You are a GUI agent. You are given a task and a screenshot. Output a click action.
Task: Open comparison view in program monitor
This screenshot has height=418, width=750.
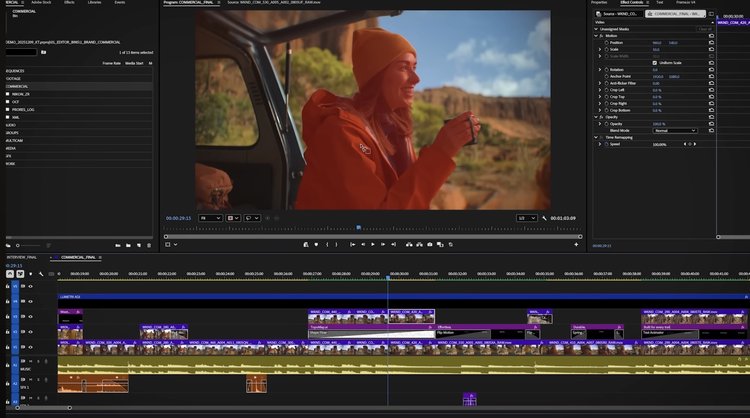click(x=440, y=244)
